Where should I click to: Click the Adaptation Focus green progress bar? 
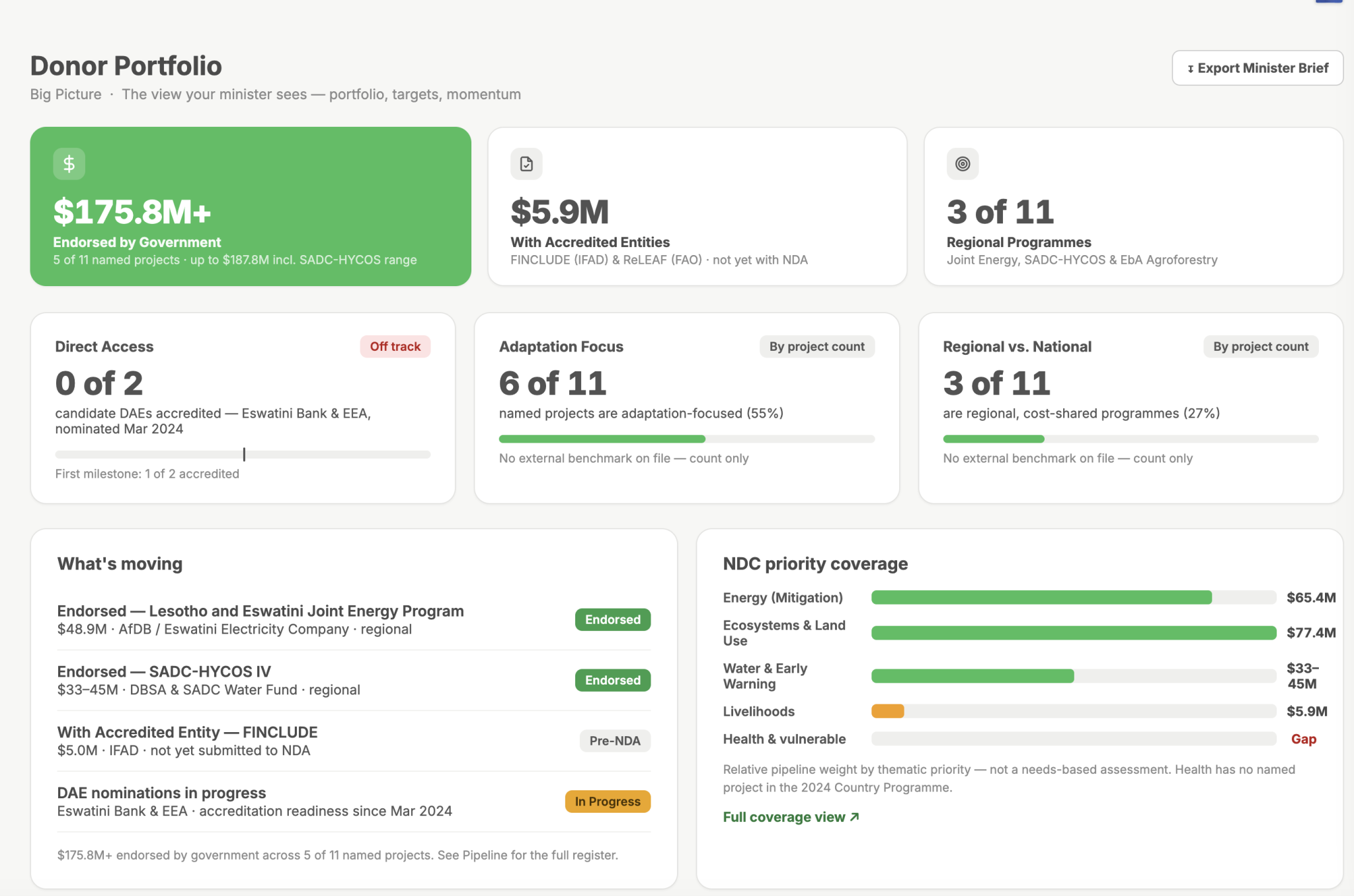click(602, 439)
